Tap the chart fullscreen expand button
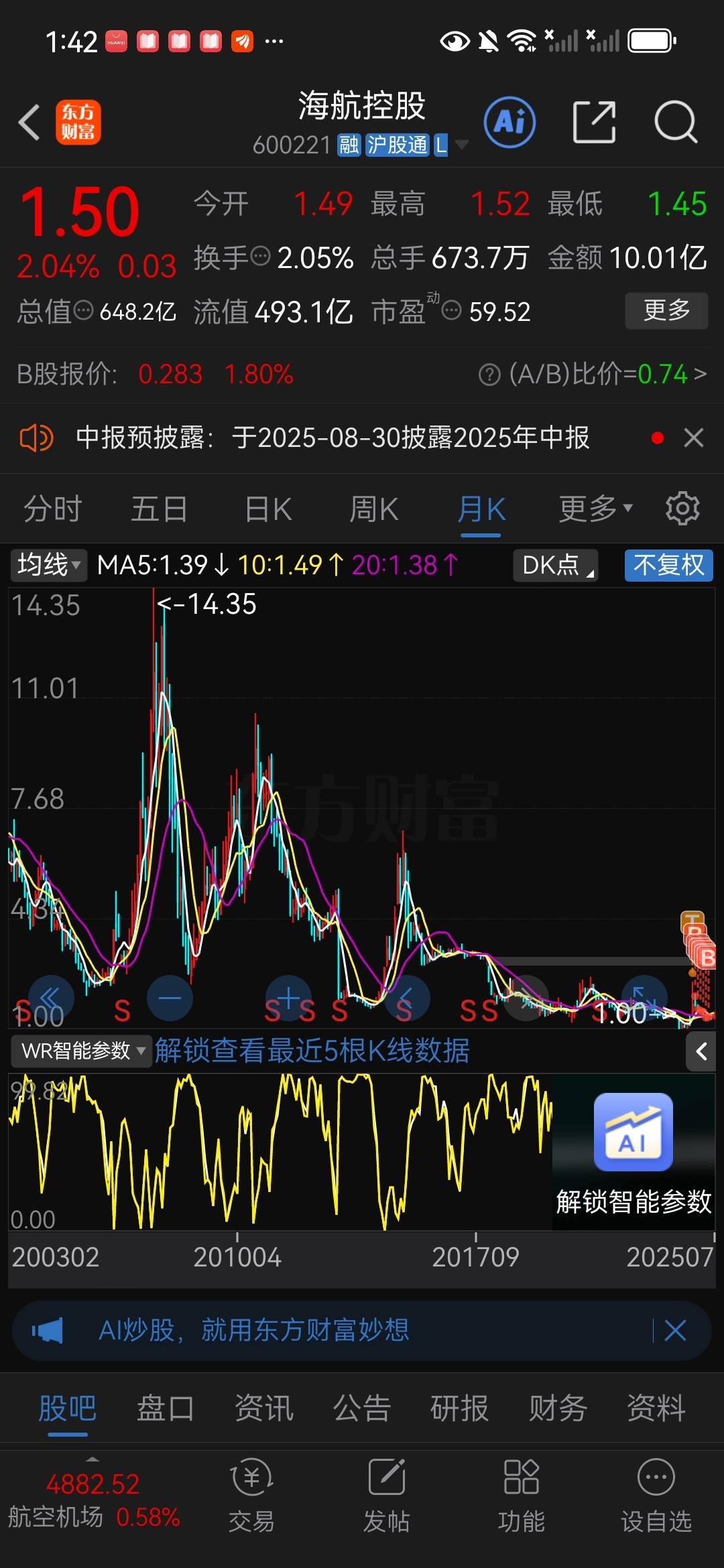 [644, 998]
